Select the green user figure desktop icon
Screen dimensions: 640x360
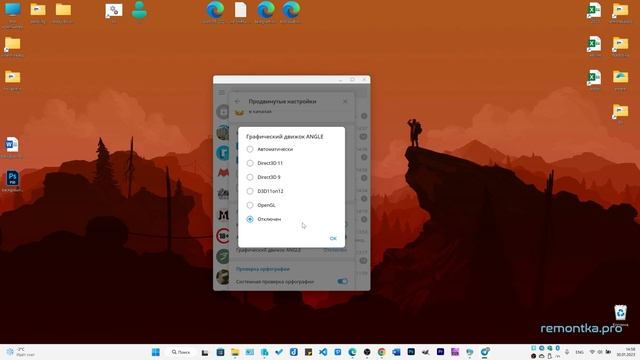point(139,11)
